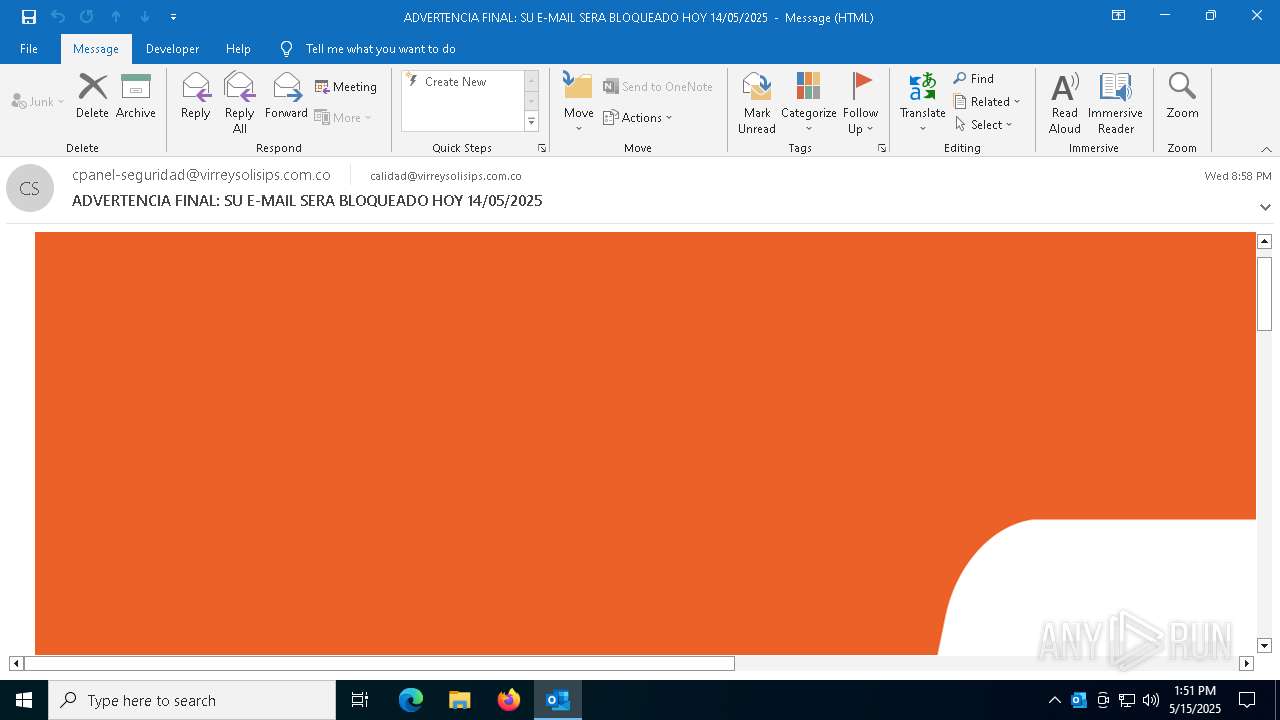This screenshot has width=1280, height=720.
Task: Click Reply All
Action: pos(239,103)
